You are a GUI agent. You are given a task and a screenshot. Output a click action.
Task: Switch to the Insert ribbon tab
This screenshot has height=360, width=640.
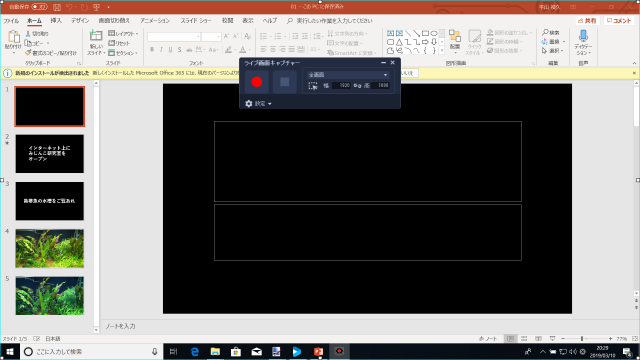[56, 20]
